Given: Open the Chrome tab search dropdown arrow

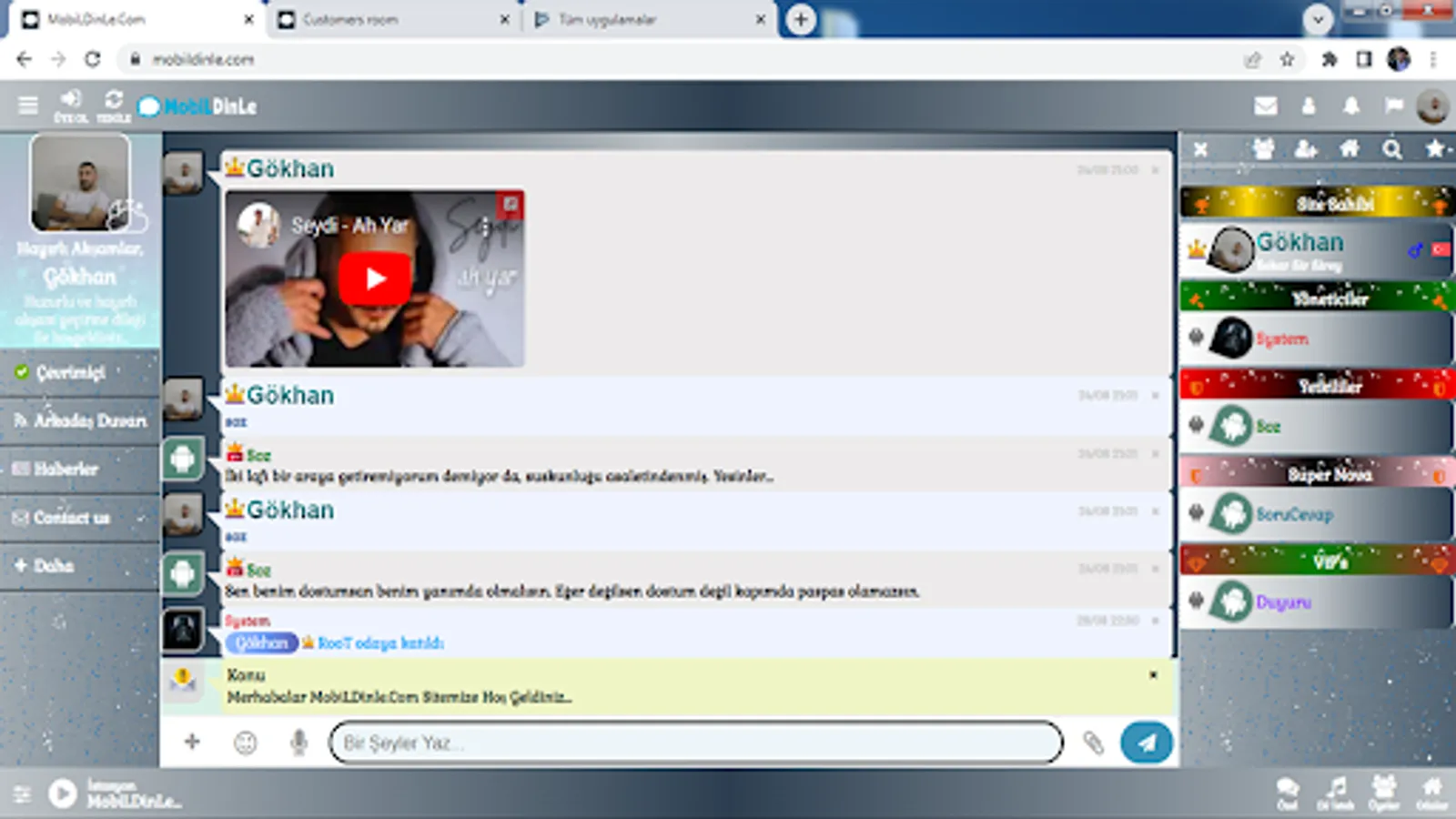Looking at the screenshot, I should tap(1317, 19).
